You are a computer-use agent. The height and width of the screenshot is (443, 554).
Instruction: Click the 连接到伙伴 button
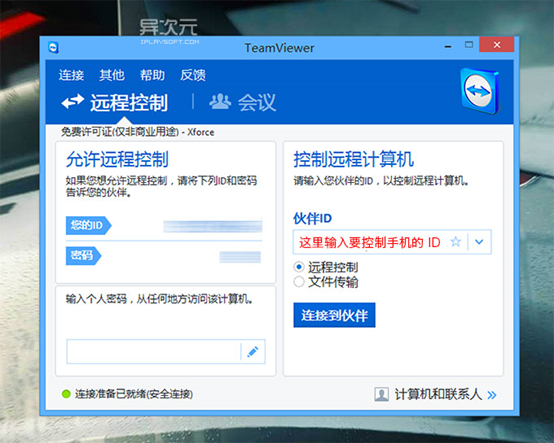point(334,315)
